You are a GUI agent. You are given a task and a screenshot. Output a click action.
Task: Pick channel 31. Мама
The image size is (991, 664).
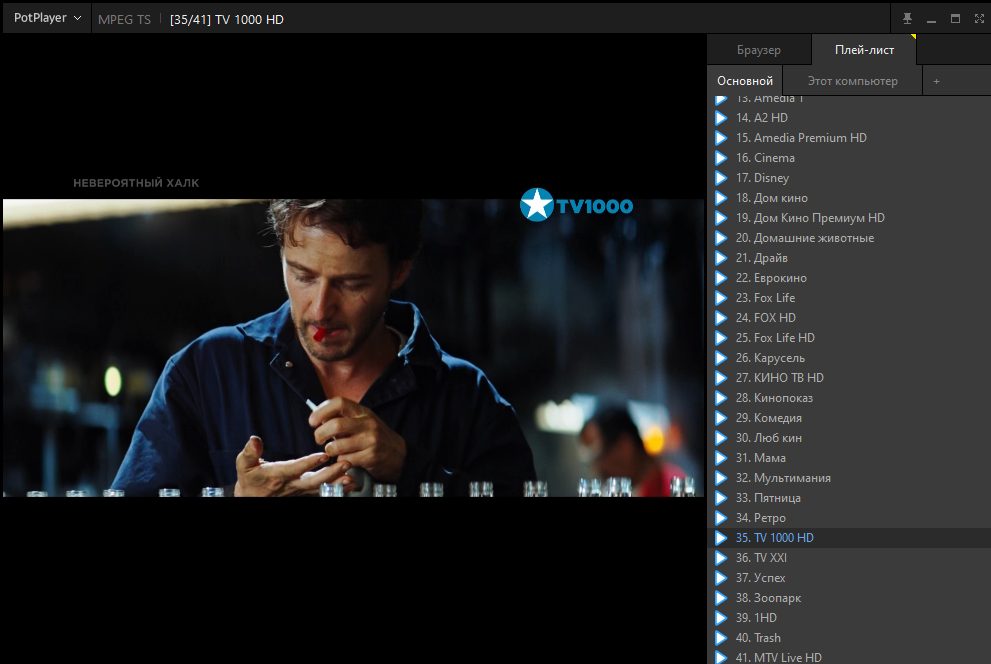pos(849,458)
